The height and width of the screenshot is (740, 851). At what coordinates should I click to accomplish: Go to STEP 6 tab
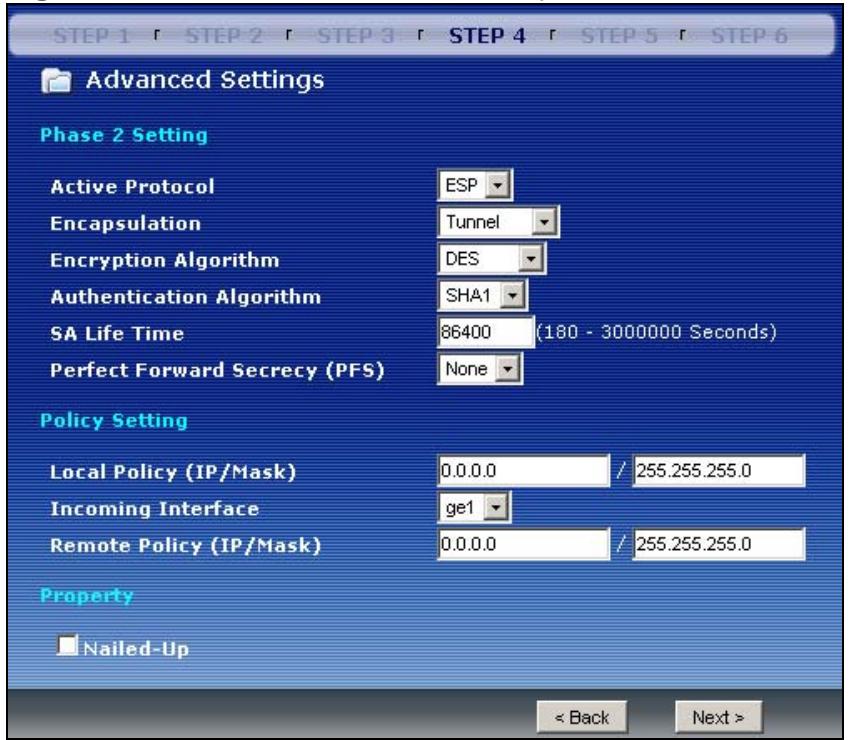point(750,36)
